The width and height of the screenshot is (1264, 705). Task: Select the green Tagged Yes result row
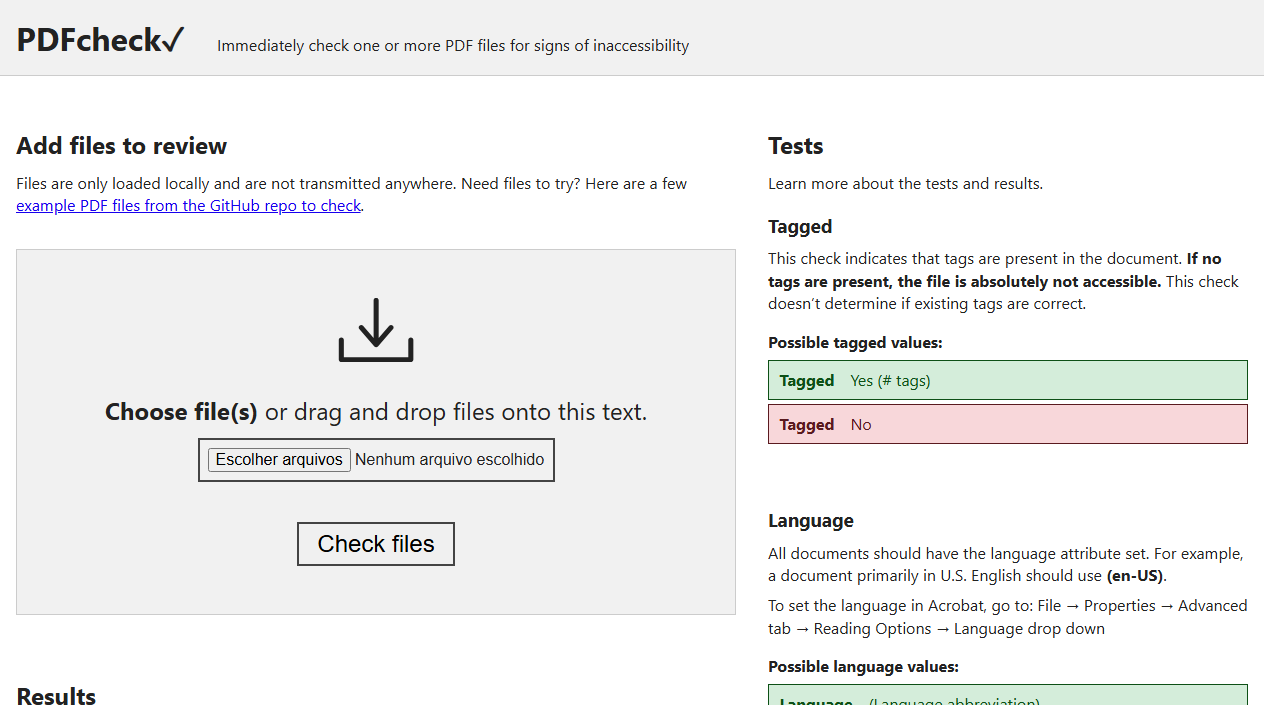[x=1007, y=380]
